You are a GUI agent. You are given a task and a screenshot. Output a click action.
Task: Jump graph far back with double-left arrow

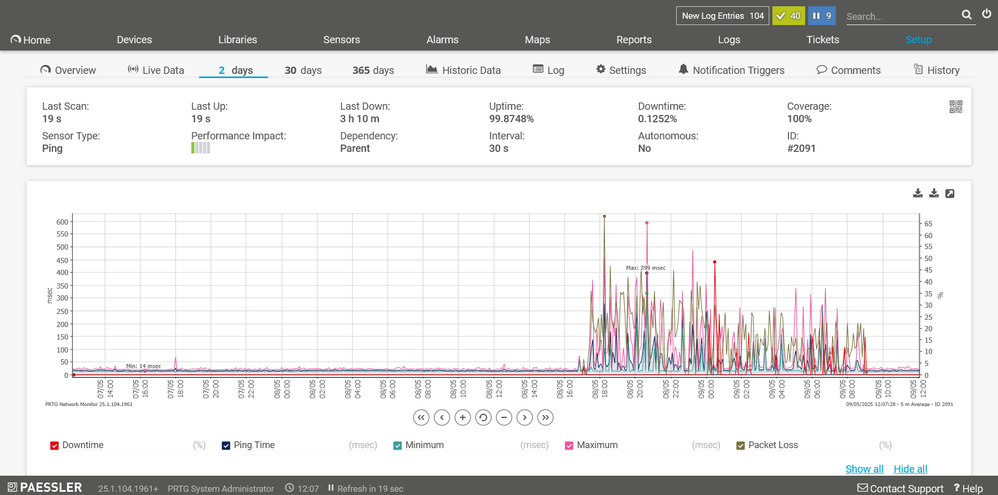pos(421,417)
